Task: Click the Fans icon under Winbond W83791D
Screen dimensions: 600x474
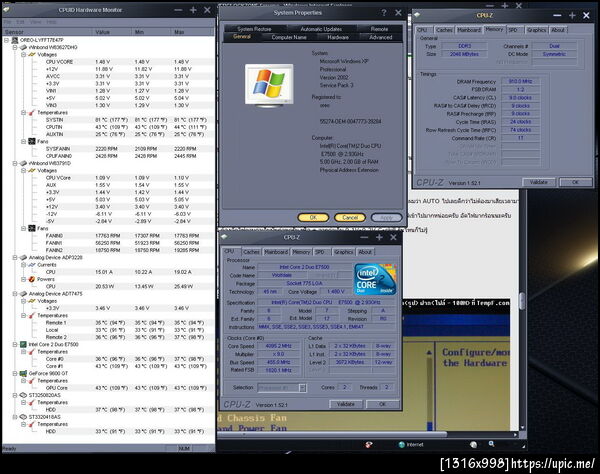Action: pos(32,228)
